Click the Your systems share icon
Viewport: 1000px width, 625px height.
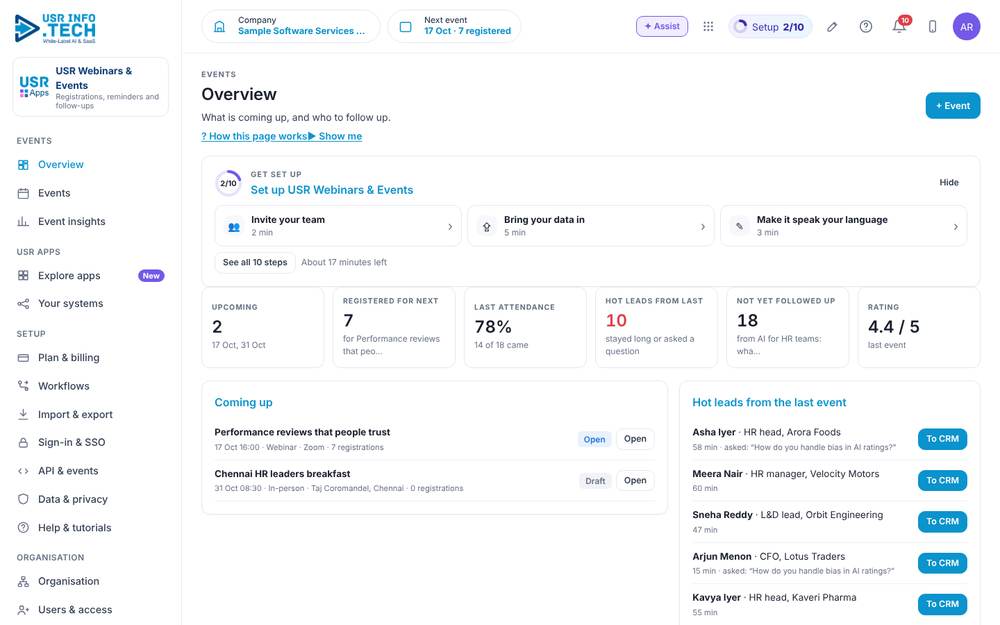23,304
